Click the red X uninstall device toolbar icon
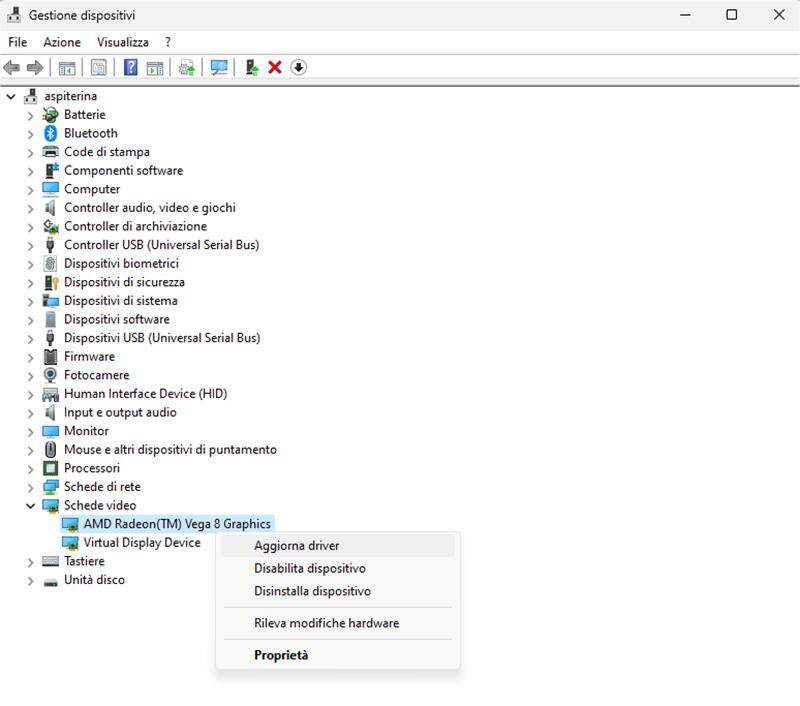This screenshot has height=706, width=800. click(274, 68)
